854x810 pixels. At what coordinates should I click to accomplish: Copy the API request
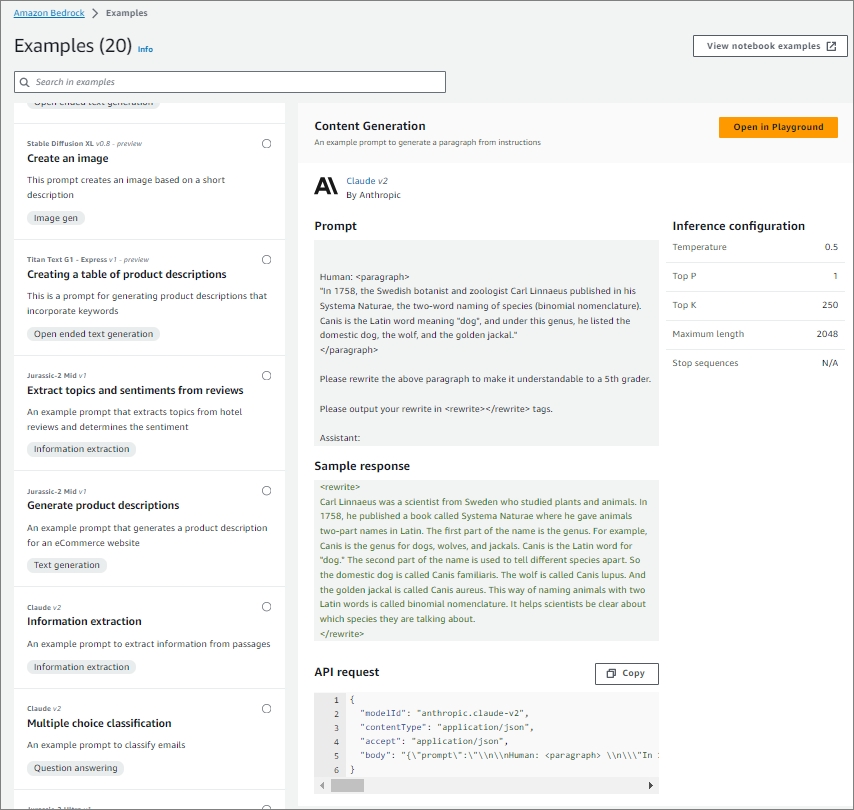click(x=627, y=674)
